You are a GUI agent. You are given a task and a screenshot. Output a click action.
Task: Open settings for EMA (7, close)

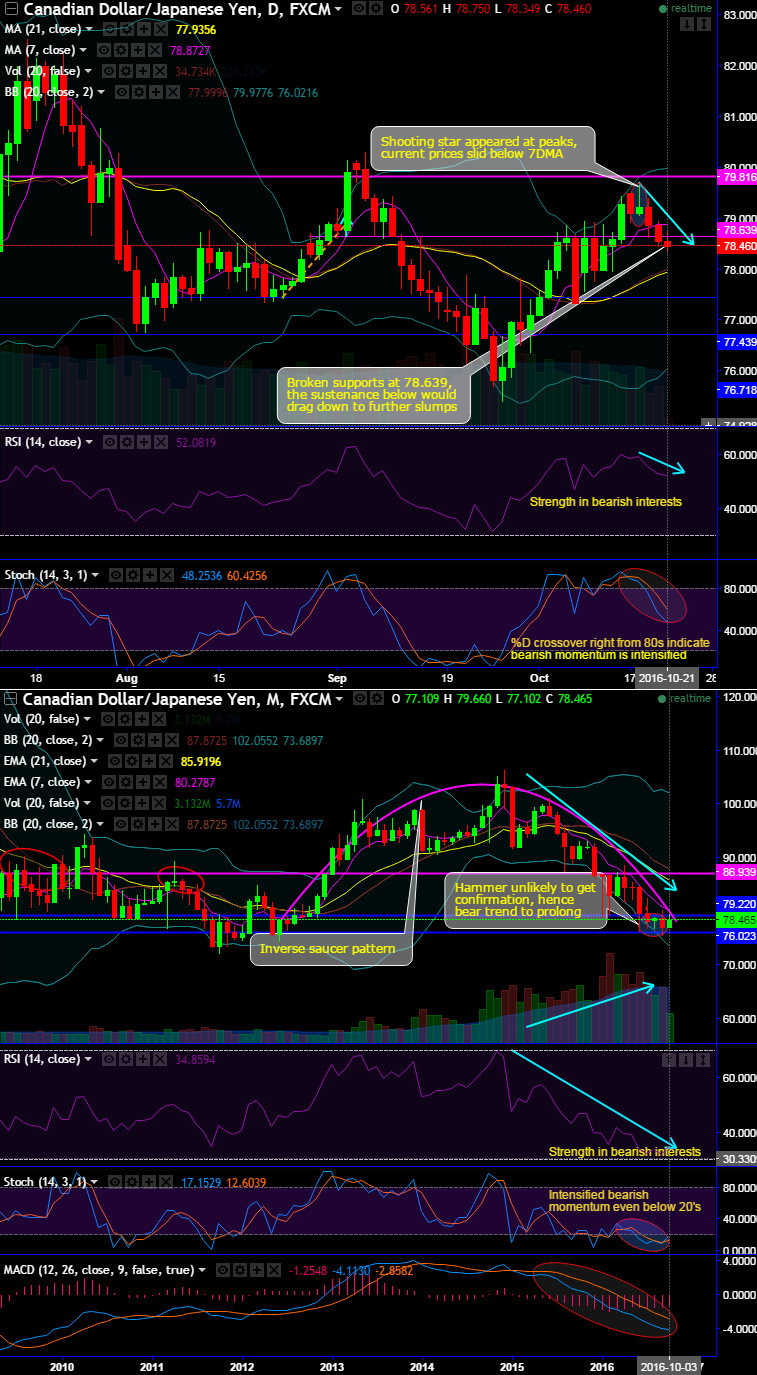pos(124,782)
